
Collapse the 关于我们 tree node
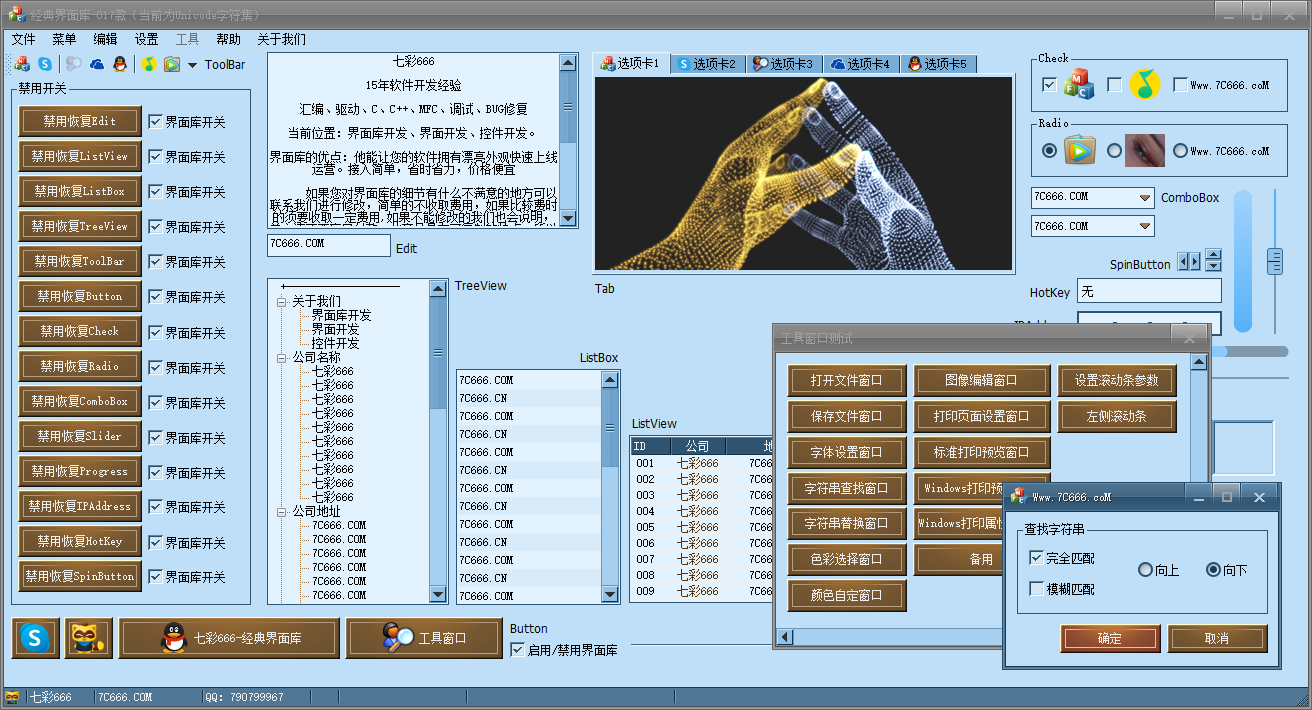click(x=282, y=301)
